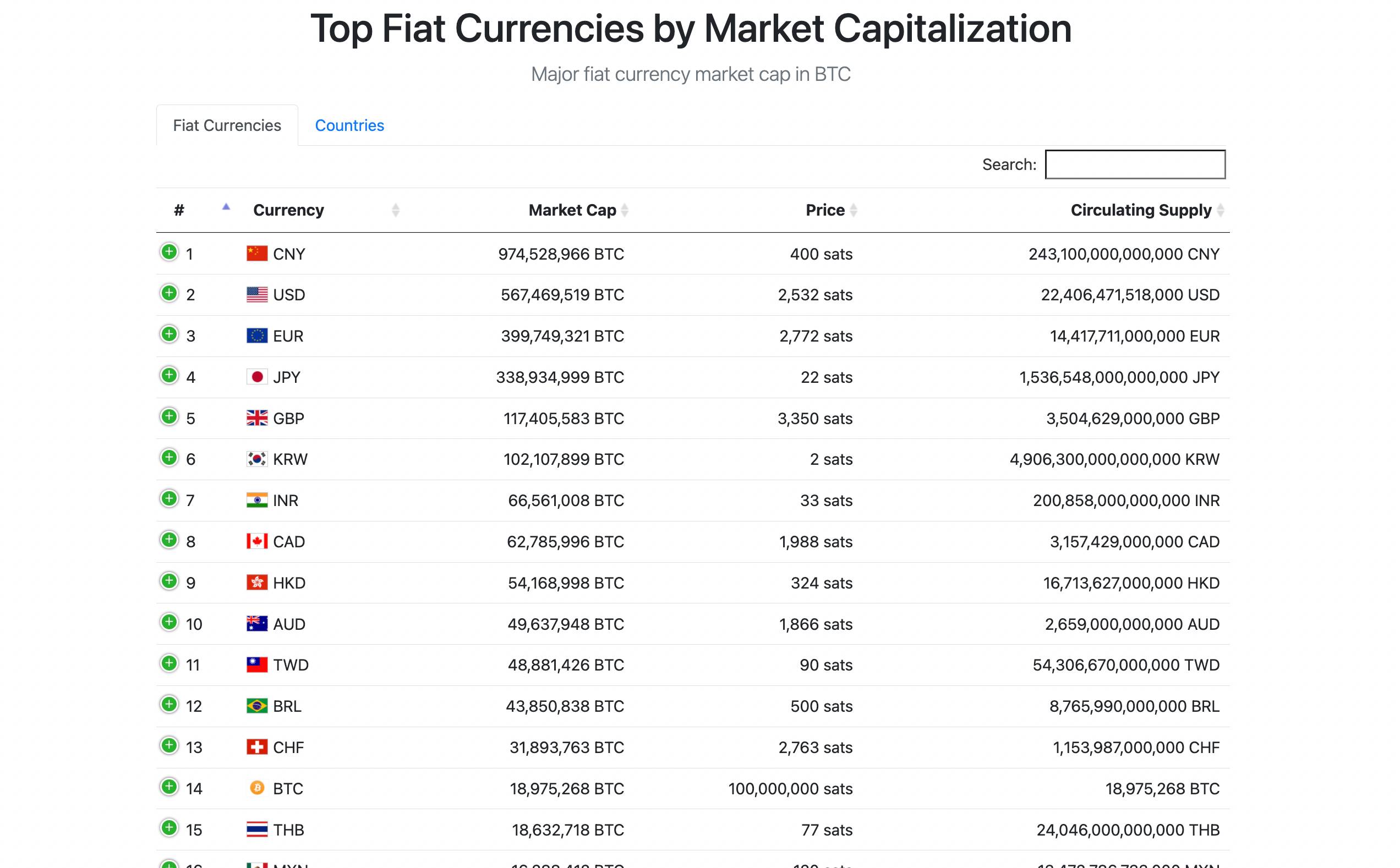This screenshot has width=1400, height=868.
Task: Click the Bitcoin logo icon
Action: click(256, 788)
